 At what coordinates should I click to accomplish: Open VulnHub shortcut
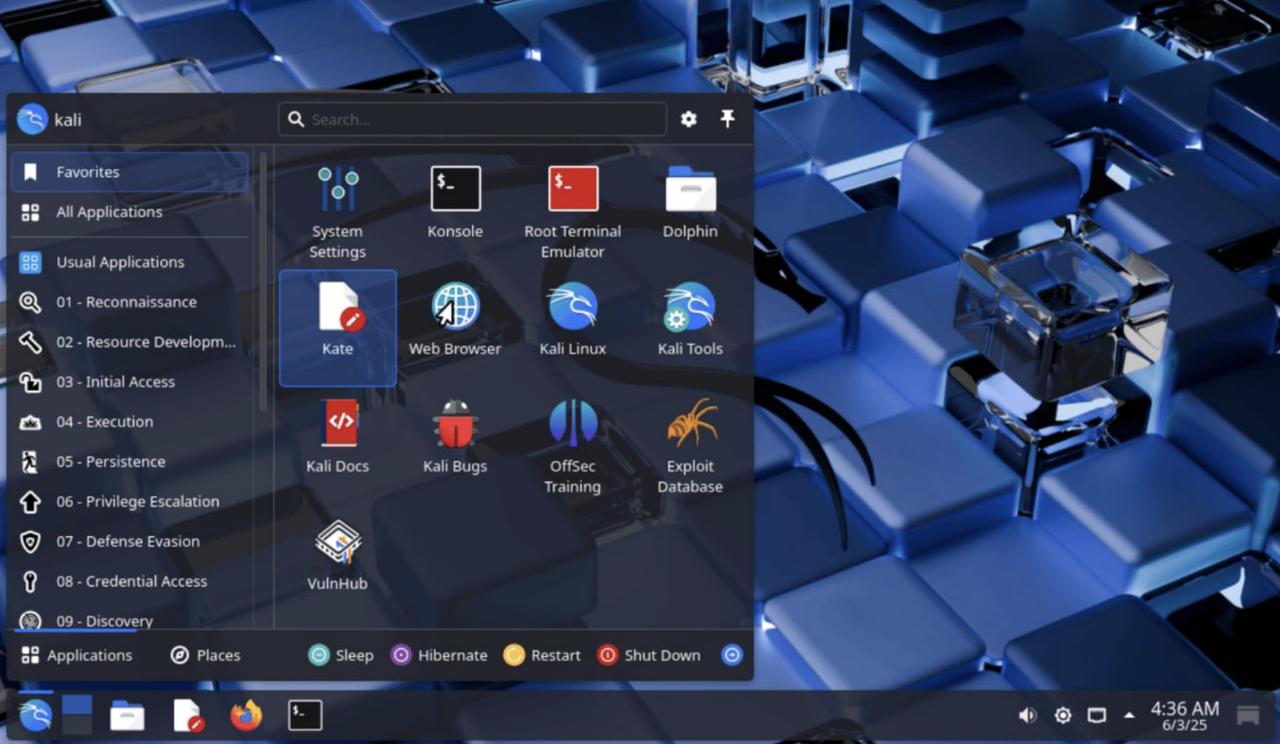337,555
